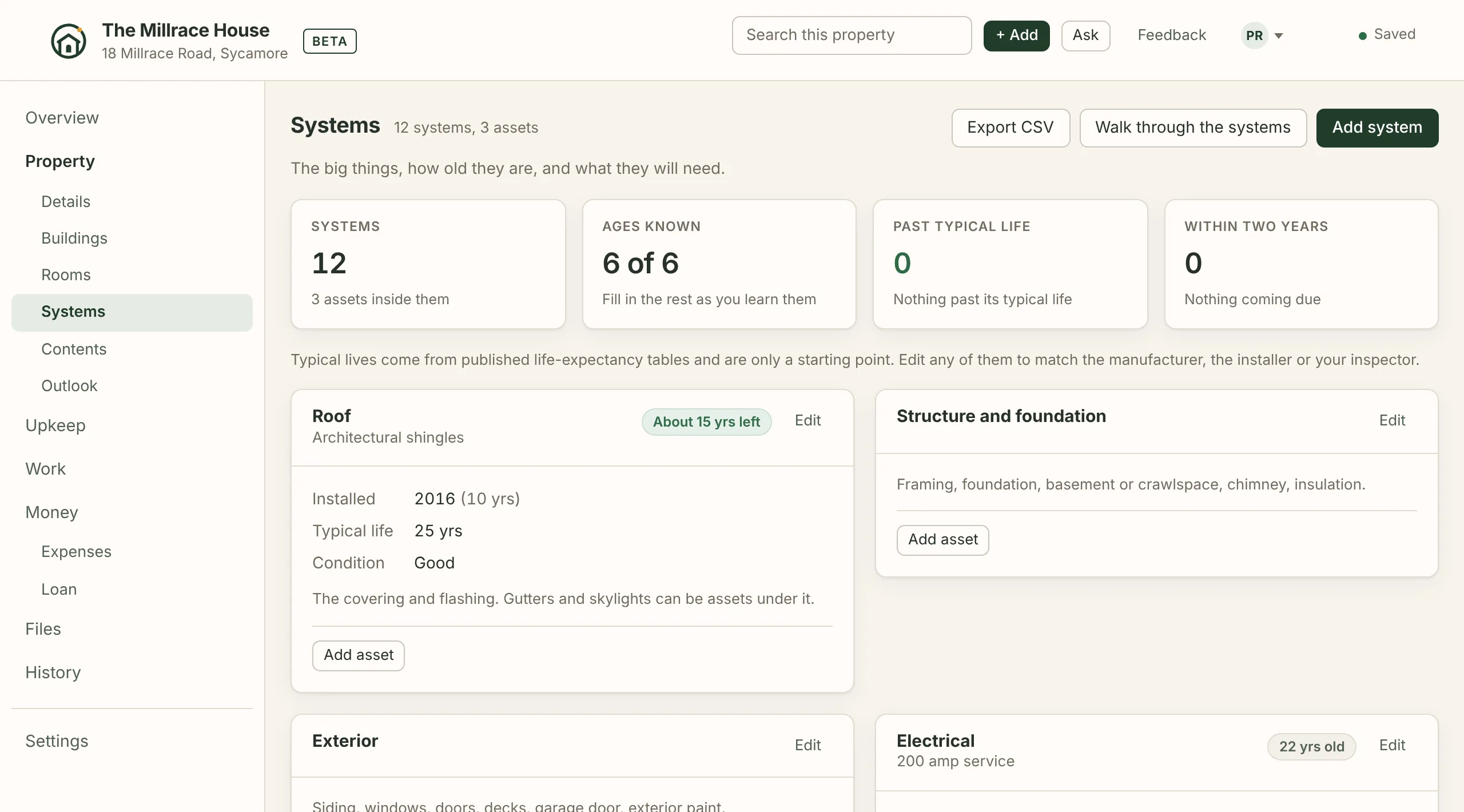The height and width of the screenshot is (812, 1464).
Task: Click the + Add button in the header
Action: click(1016, 35)
